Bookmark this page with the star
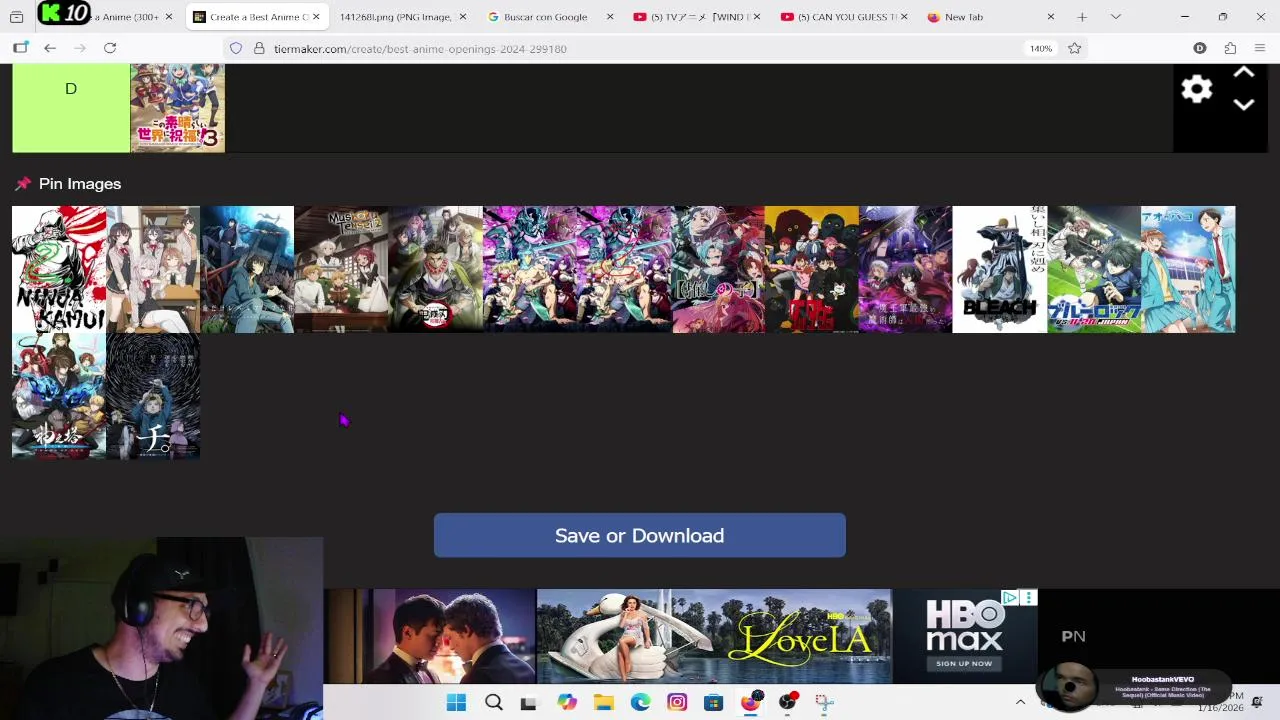 point(1075,48)
